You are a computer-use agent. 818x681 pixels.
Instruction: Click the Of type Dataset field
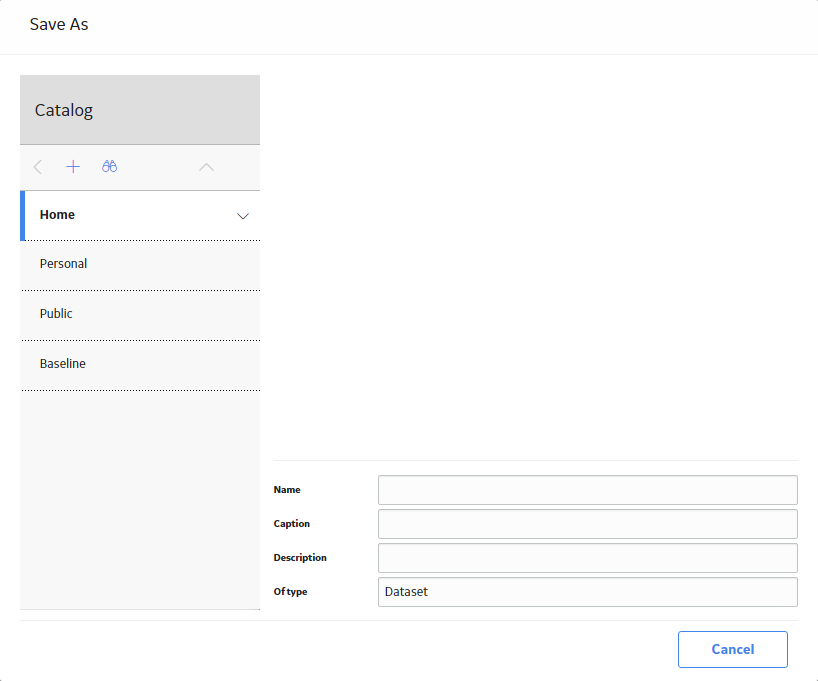point(587,592)
